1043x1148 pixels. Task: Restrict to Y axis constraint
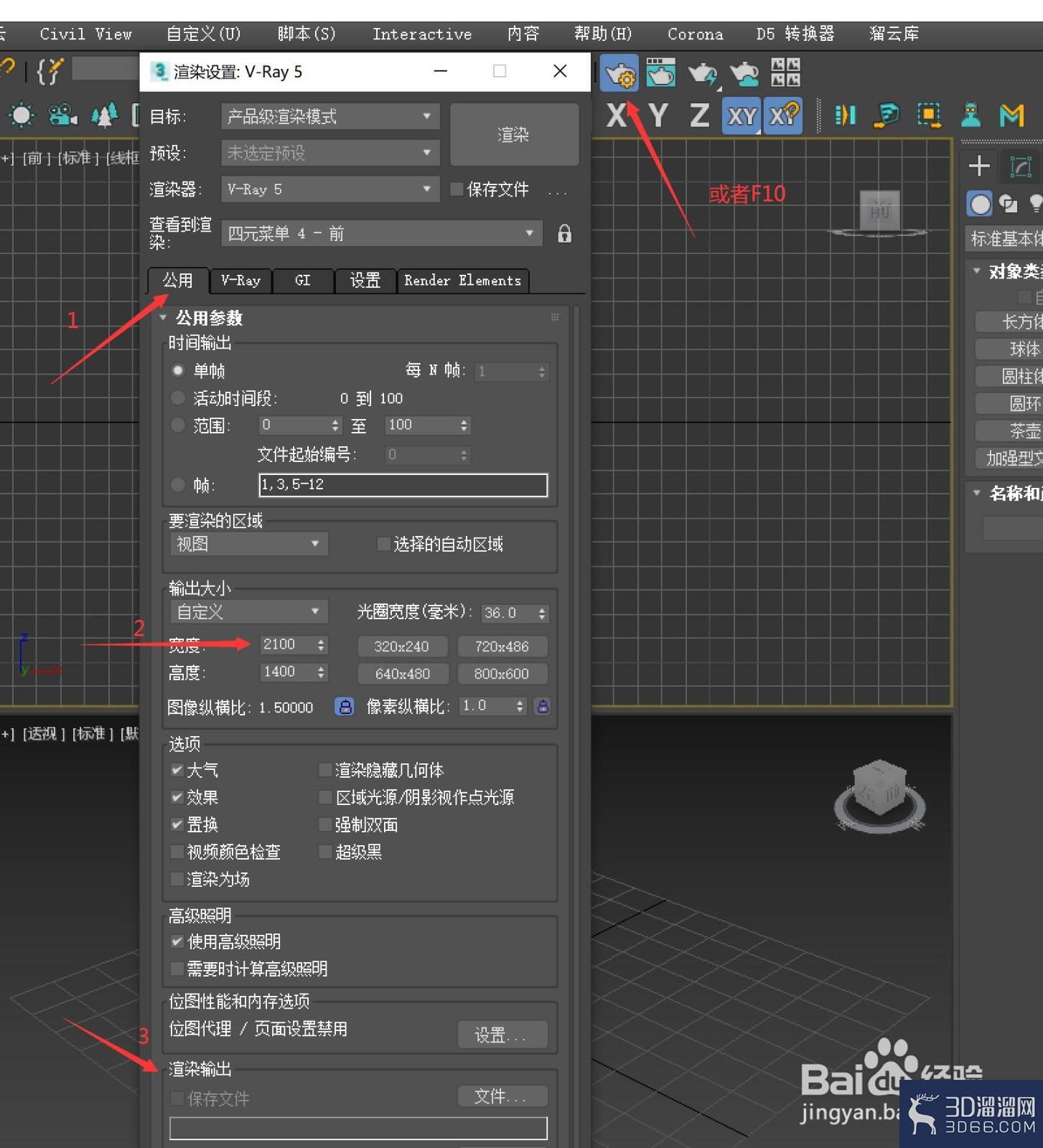(x=658, y=116)
